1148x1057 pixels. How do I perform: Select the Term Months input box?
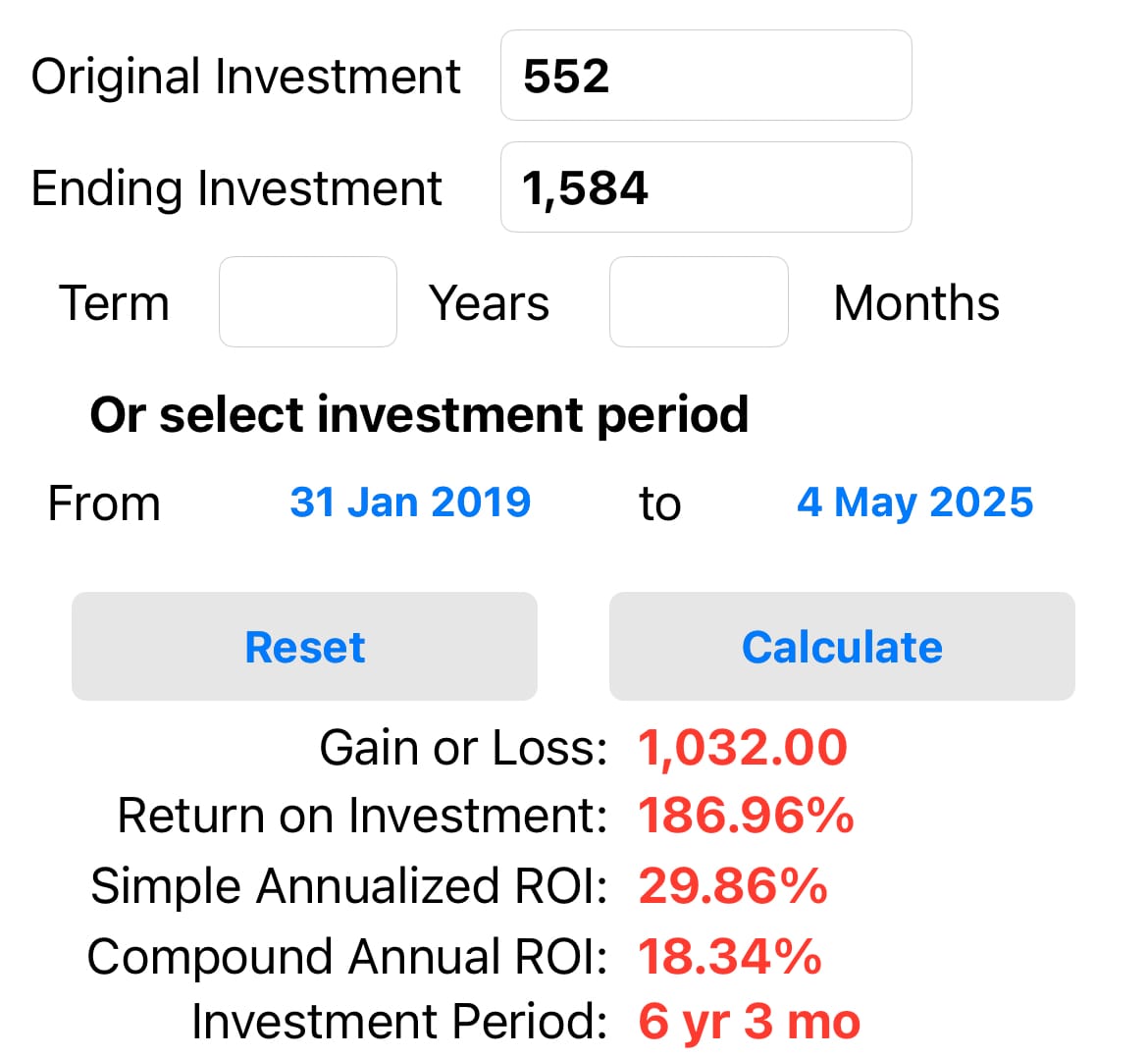click(699, 302)
